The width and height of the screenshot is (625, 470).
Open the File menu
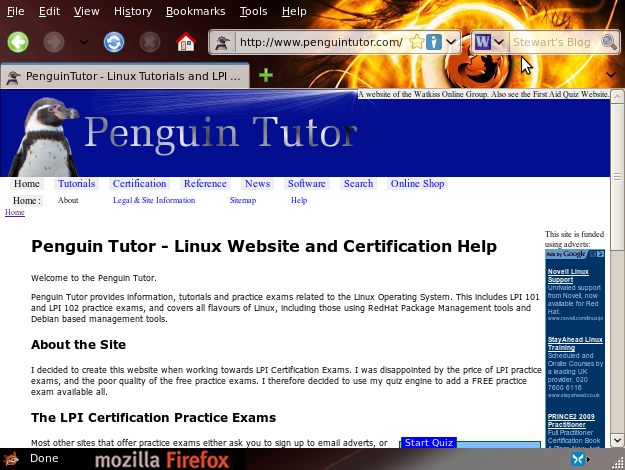click(x=16, y=11)
